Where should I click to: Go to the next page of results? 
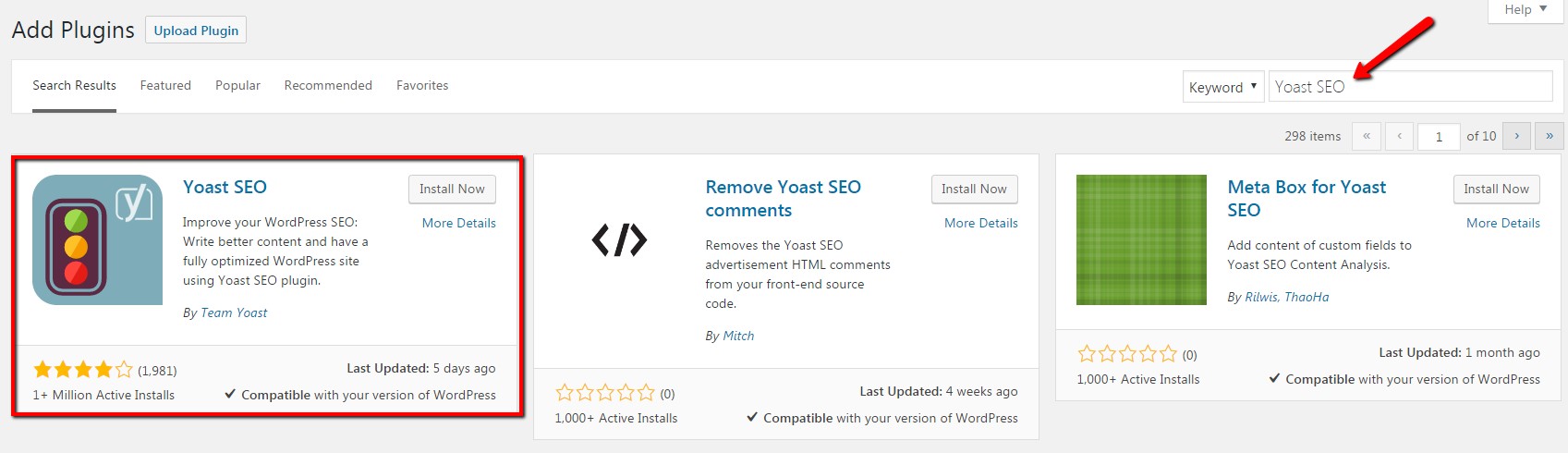point(1516,136)
